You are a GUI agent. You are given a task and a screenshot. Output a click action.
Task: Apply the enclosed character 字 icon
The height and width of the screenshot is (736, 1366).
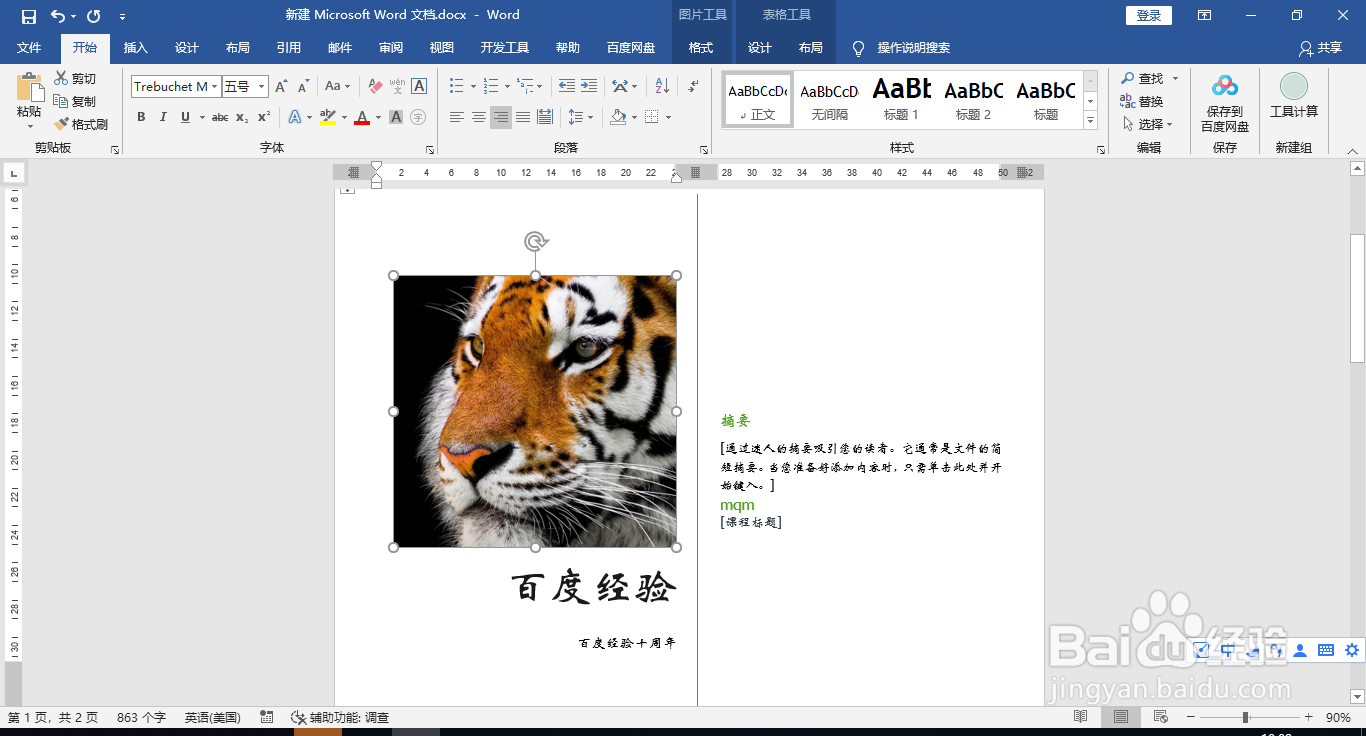(418, 117)
